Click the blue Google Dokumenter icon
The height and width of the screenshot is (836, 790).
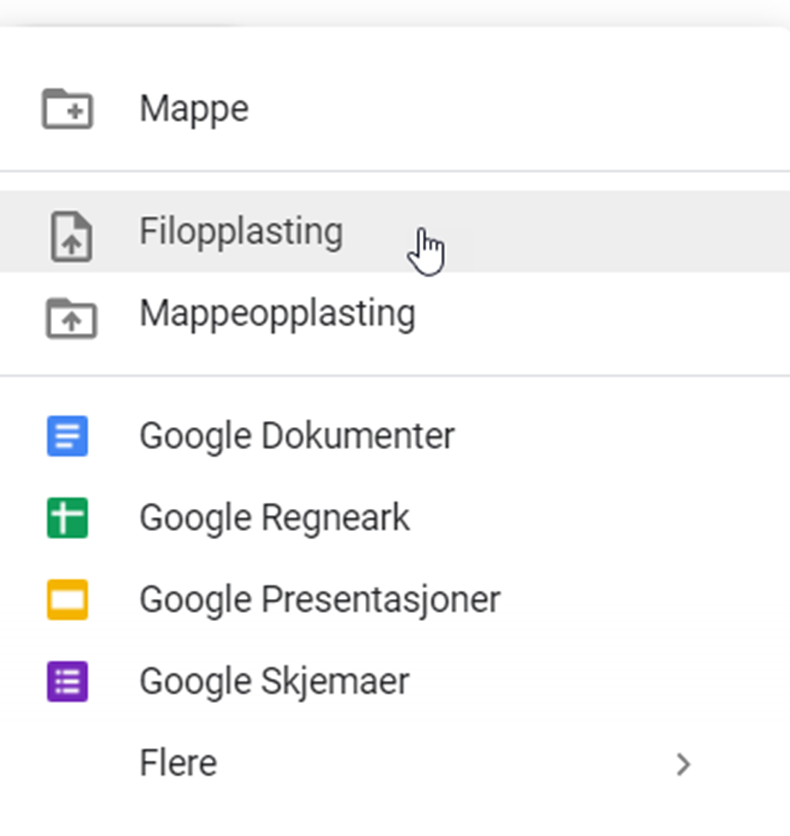point(68,436)
